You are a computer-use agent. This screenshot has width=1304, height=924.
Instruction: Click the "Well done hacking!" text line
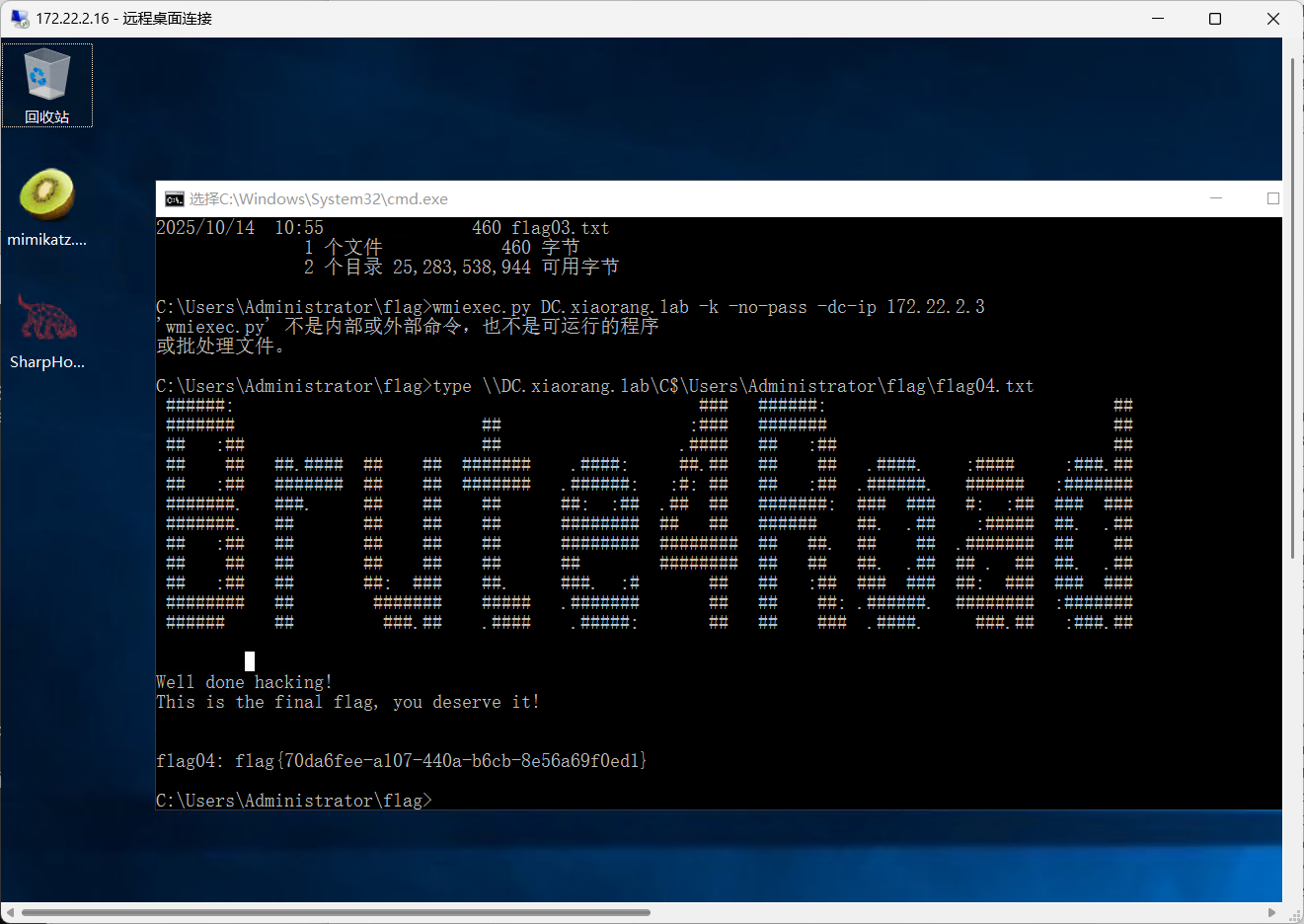coord(244,682)
